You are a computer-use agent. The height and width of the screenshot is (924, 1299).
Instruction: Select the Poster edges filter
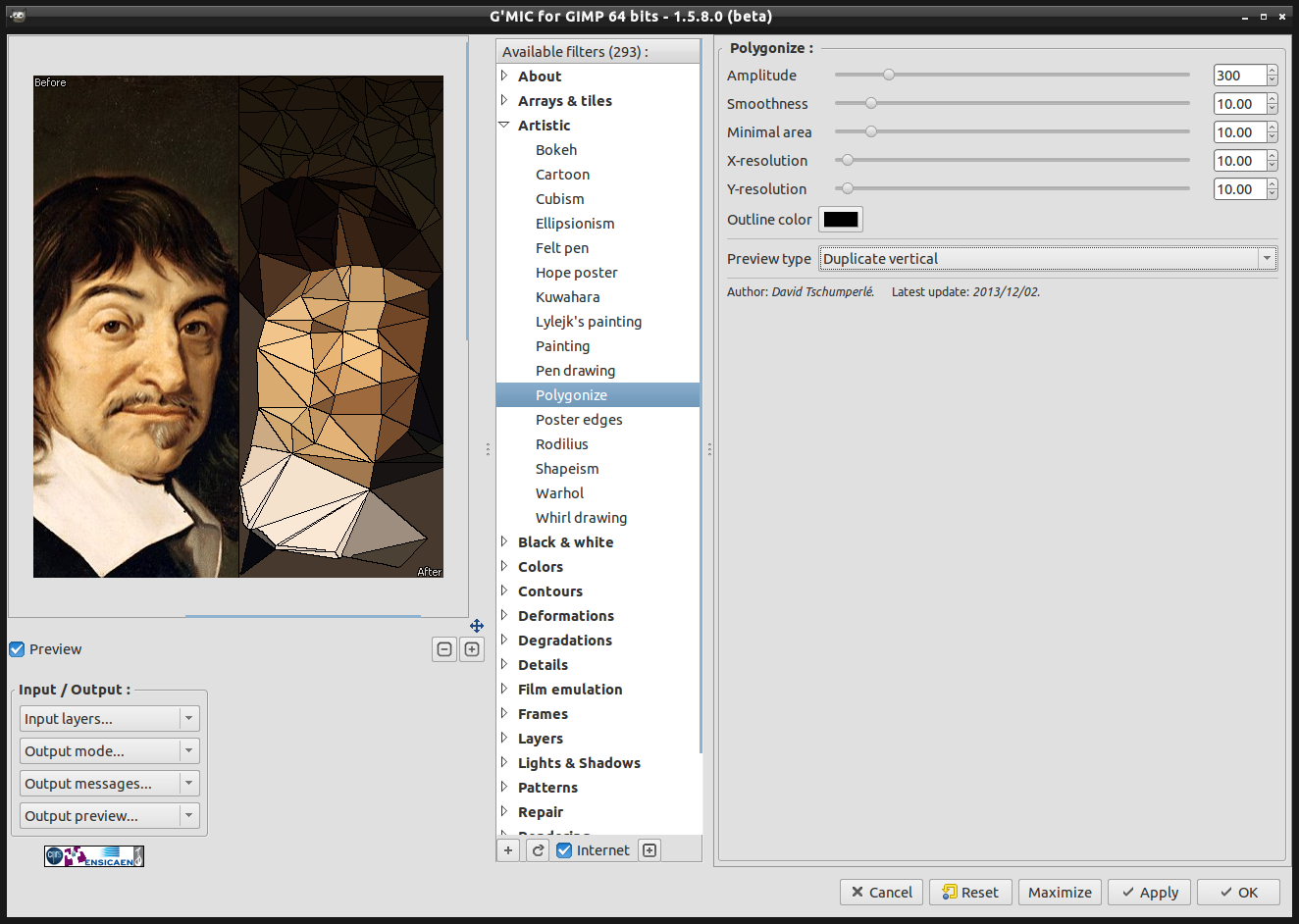coord(579,420)
